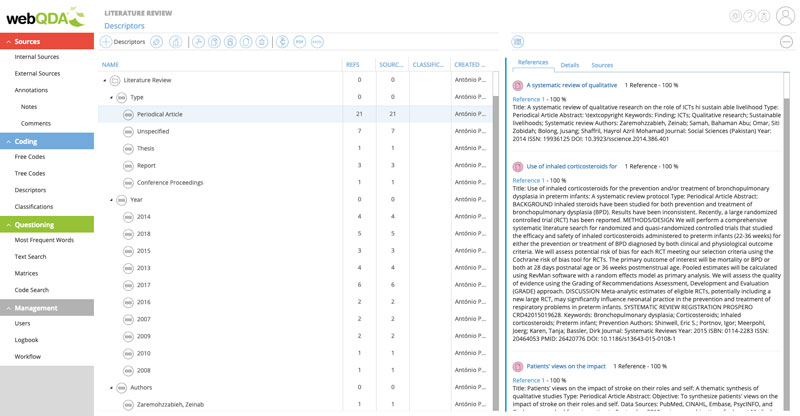Click the copy toolbar icon
This screenshot has width=800, height=416.
coord(214,42)
